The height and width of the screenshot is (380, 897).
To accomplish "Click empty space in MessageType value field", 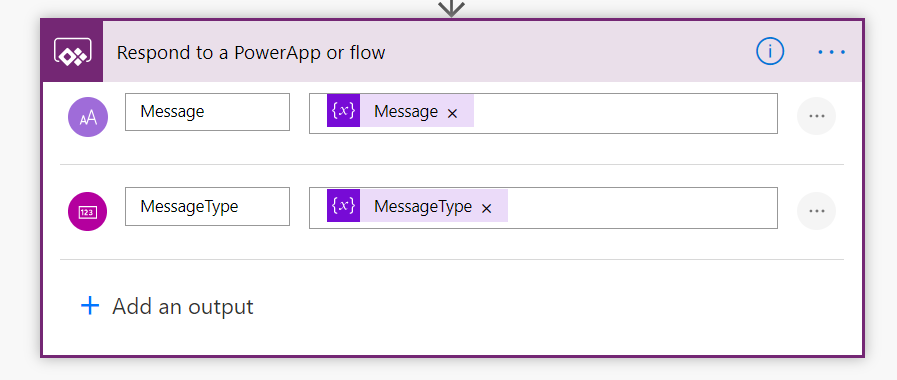I will 641,208.
